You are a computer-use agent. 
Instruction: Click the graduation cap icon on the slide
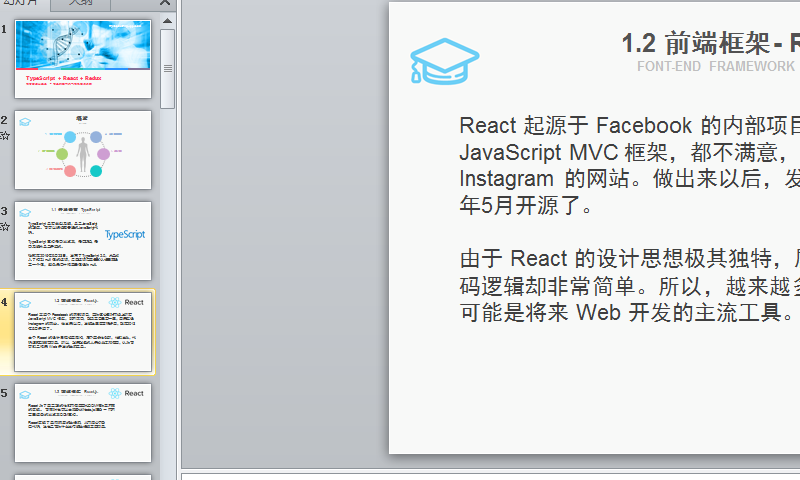[444, 61]
